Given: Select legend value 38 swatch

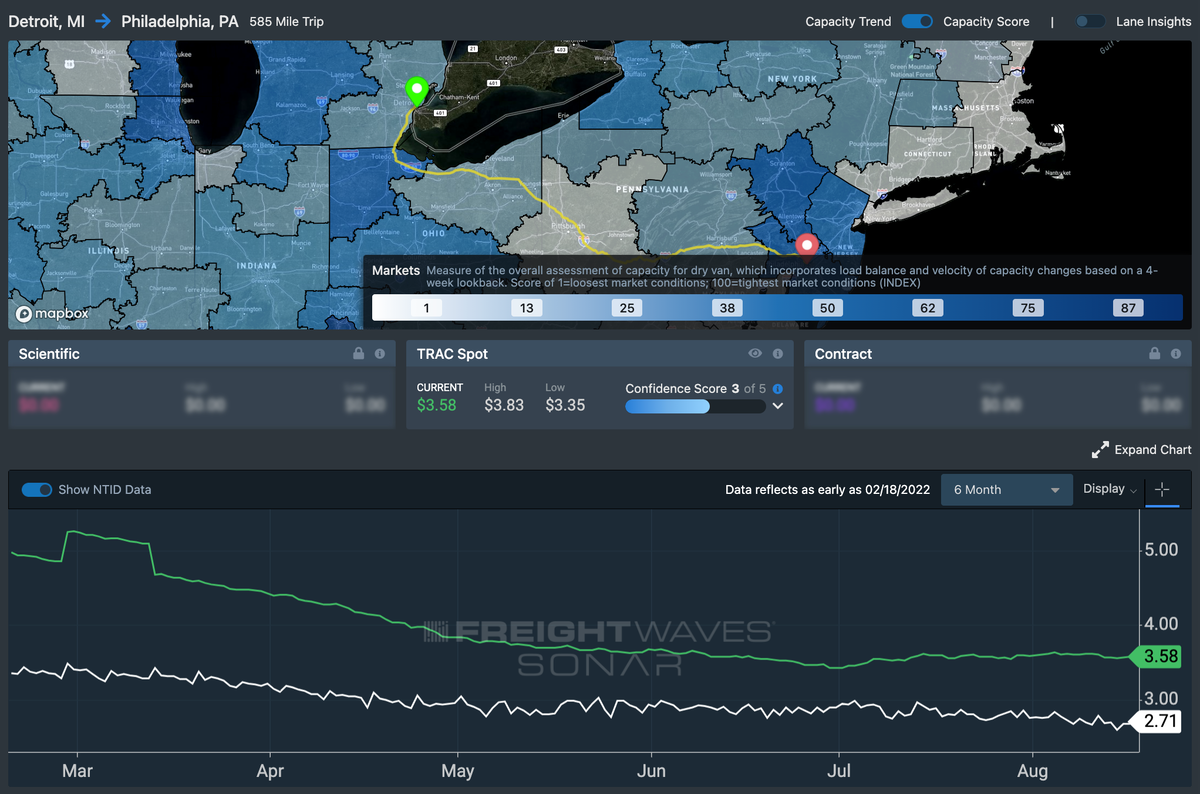Looking at the screenshot, I should click(727, 308).
